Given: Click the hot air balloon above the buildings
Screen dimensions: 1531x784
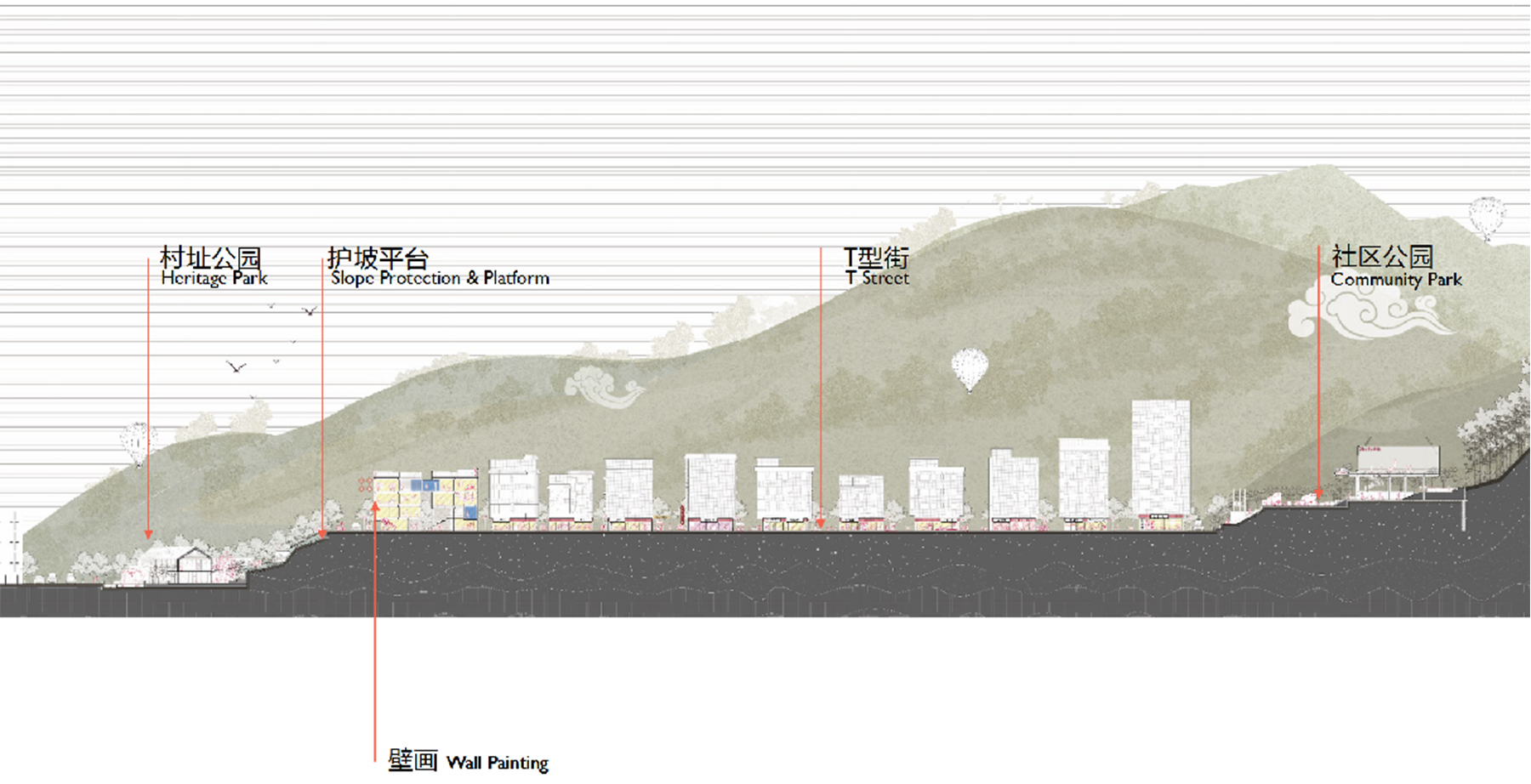Looking at the screenshot, I should coord(970,370).
